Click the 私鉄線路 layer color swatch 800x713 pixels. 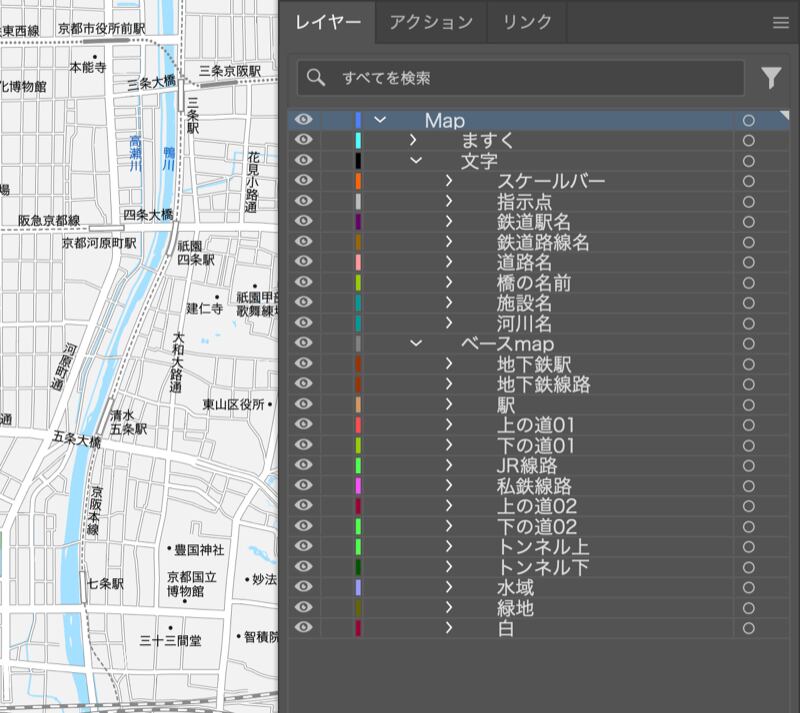pos(358,486)
